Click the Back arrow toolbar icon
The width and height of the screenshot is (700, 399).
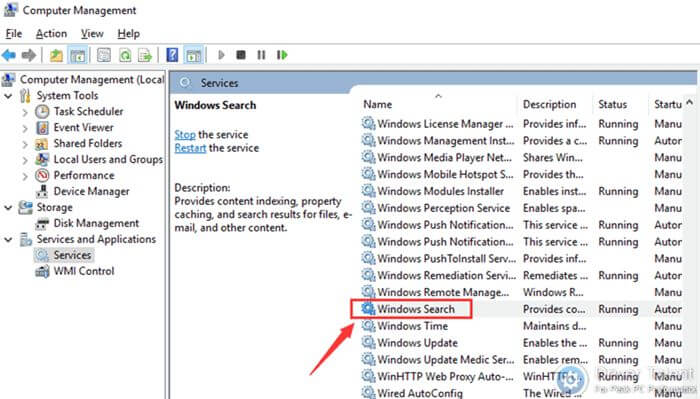9,55
